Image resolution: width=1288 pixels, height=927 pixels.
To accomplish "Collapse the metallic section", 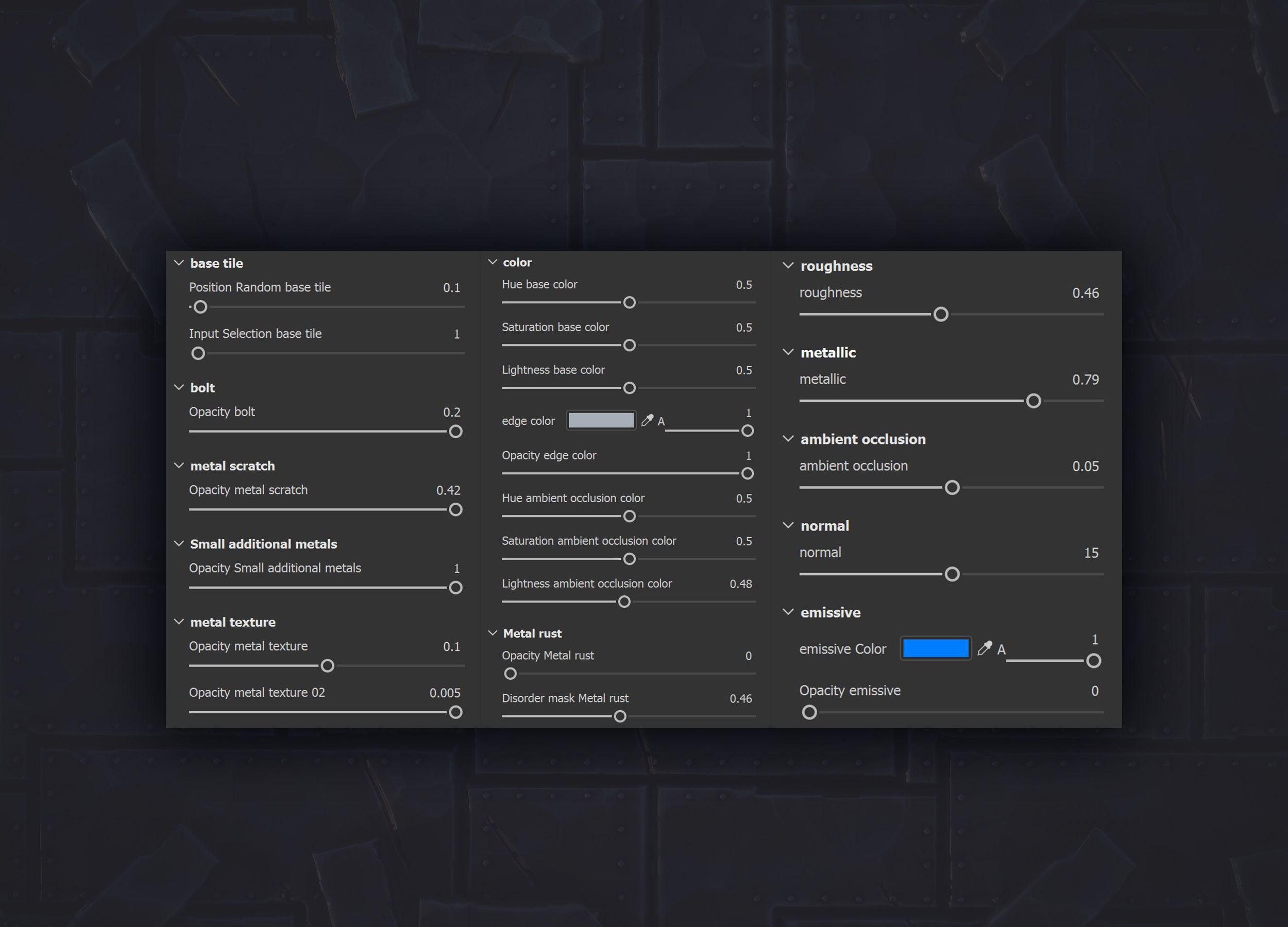I will coord(788,352).
